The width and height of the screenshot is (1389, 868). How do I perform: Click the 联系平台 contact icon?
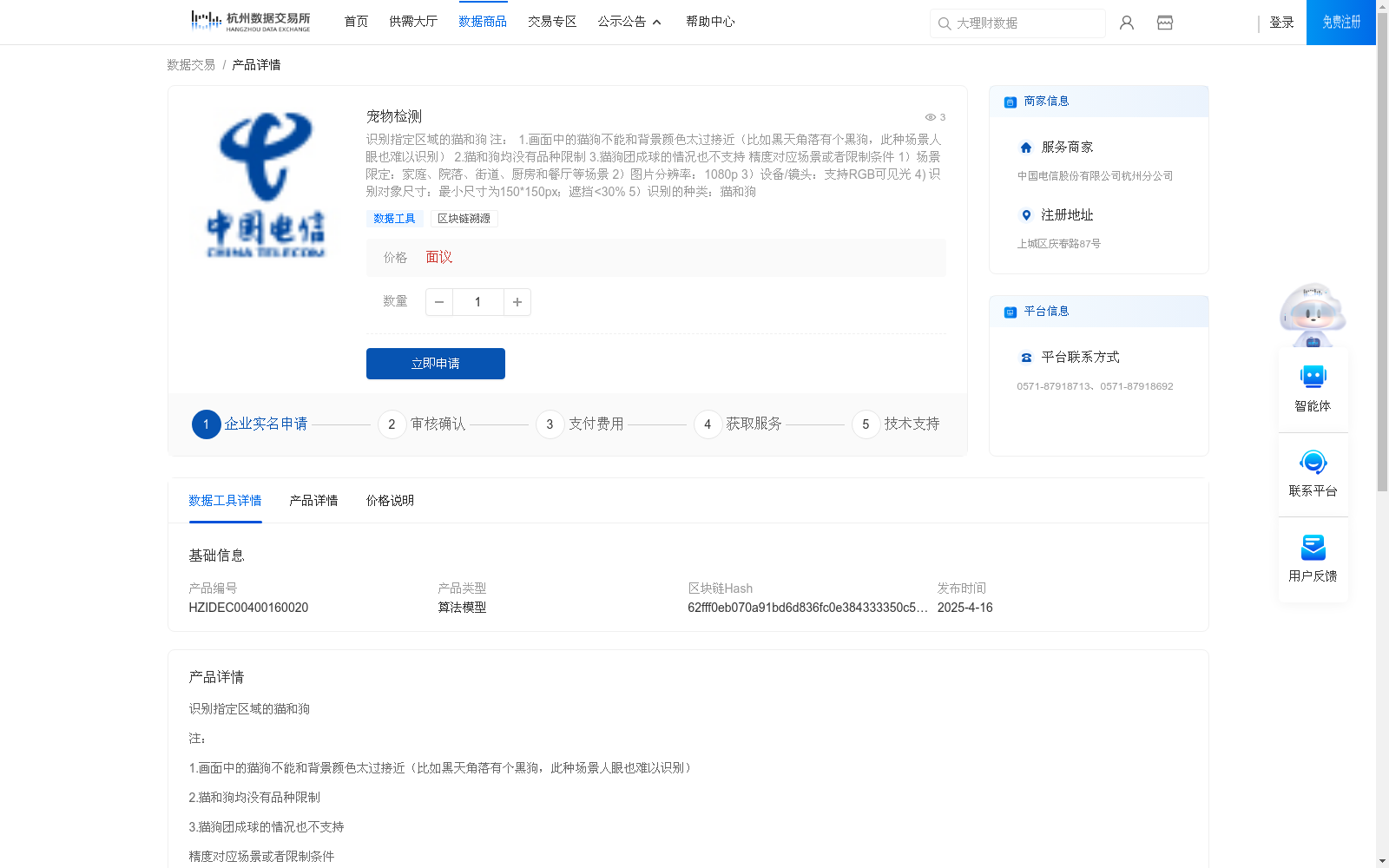point(1313,463)
